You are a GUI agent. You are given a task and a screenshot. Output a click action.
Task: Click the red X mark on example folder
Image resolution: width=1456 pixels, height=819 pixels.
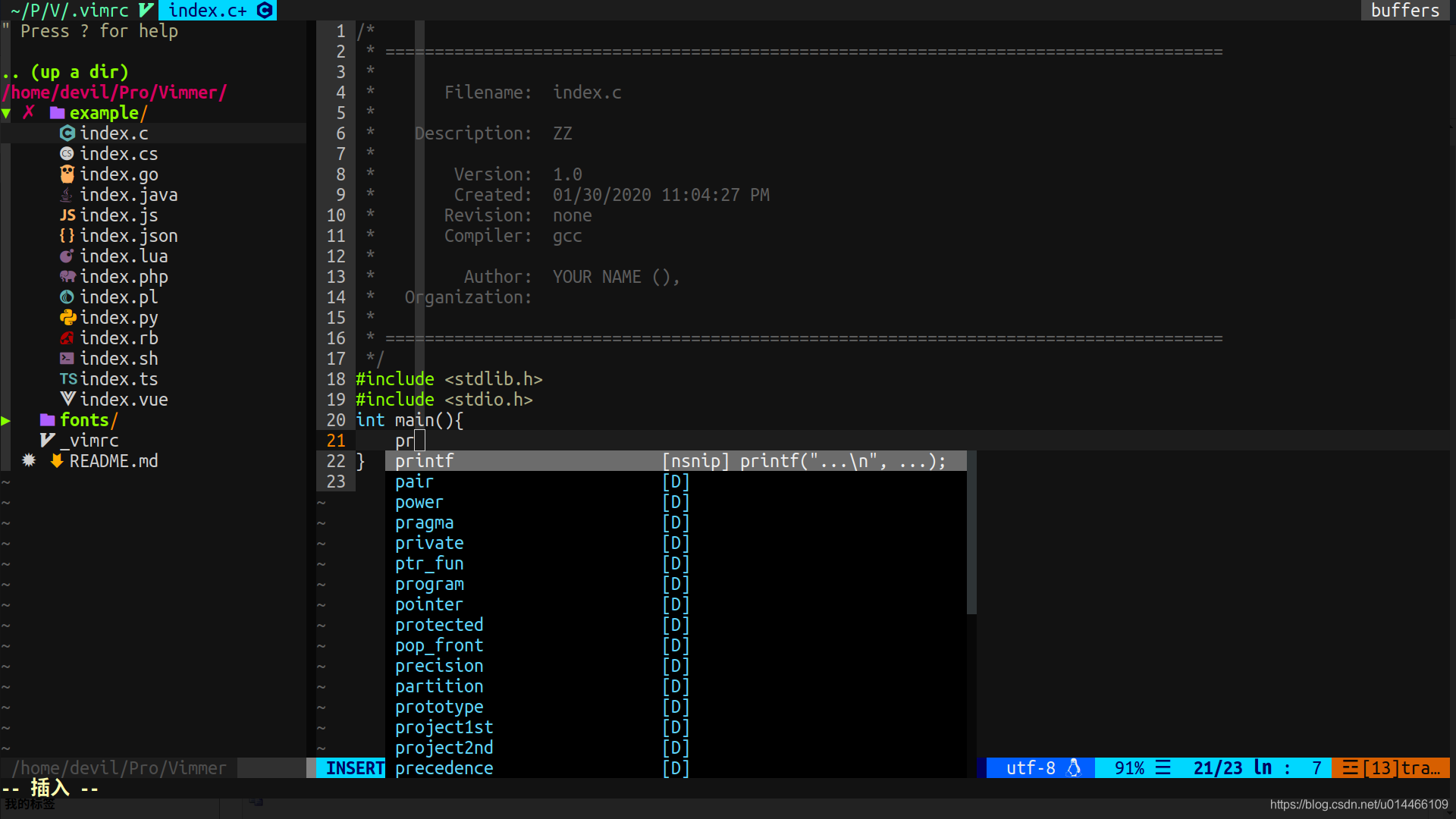[29, 113]
